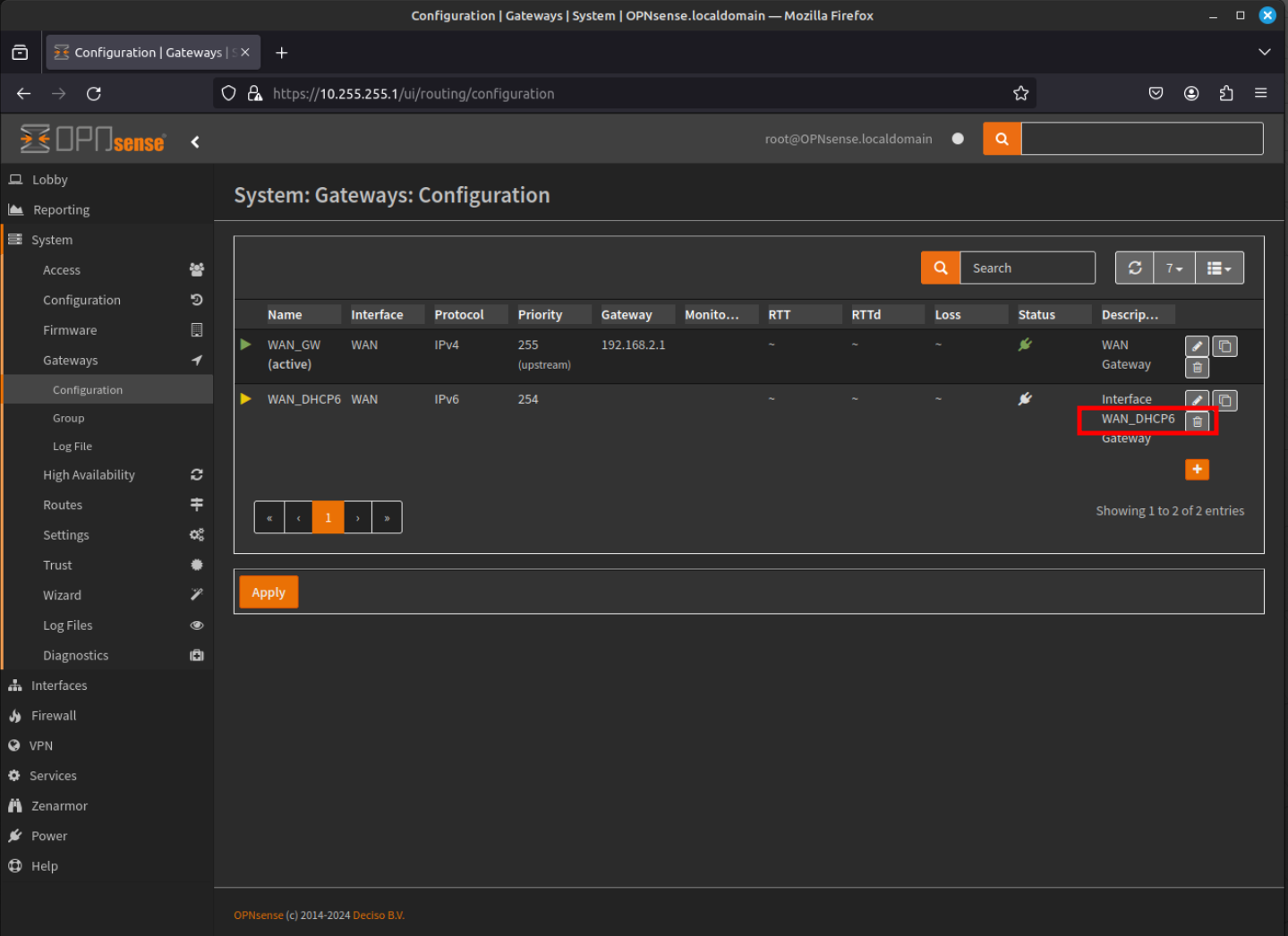Screen dimensions: 1288x936
Task: Go to next page in pagination
Action: pos(358,517)
